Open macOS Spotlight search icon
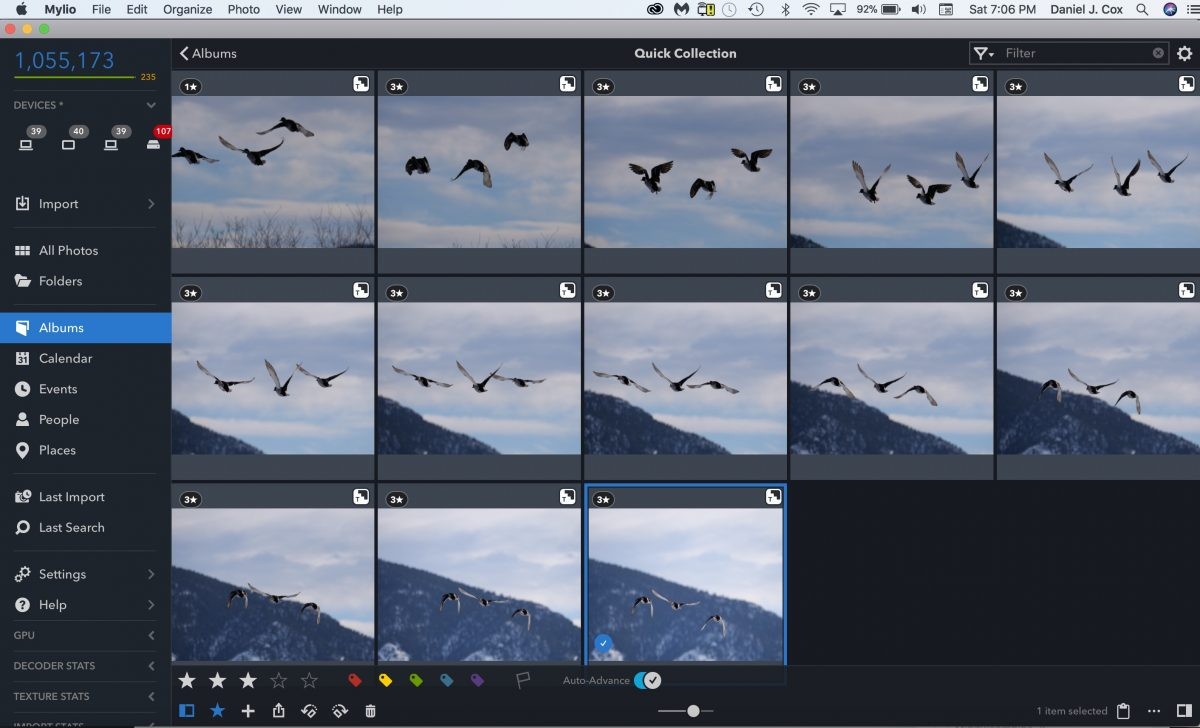This screenshot has width=1200, height=728. pyautogui.click(x=1143, y=9)
